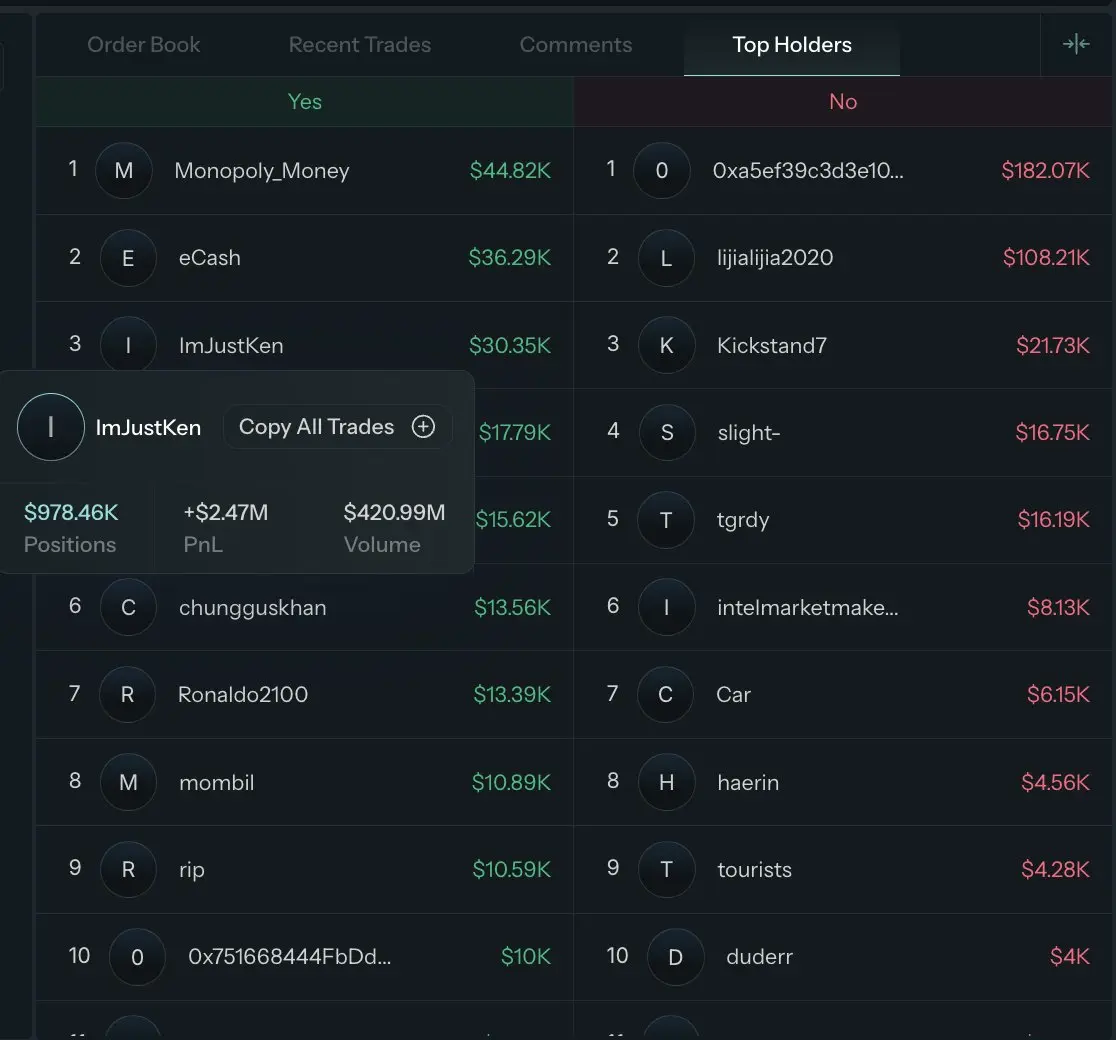Screen dimensions: 1116x1040
Task: Click $108.21K value for lijialijia2020
Action: pyautogui.click(x=1046, y=258)
